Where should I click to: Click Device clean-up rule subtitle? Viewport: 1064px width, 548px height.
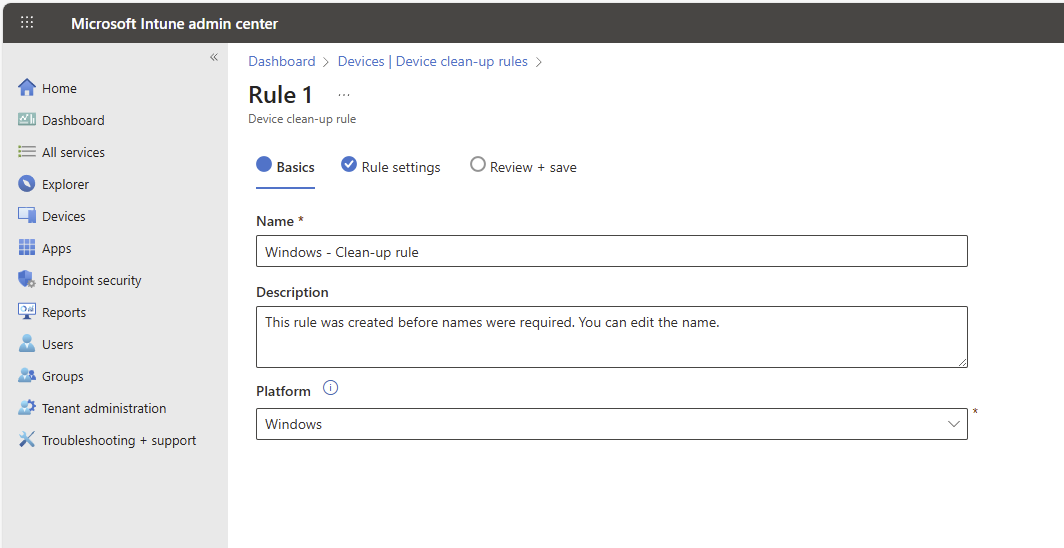[302, 119]
